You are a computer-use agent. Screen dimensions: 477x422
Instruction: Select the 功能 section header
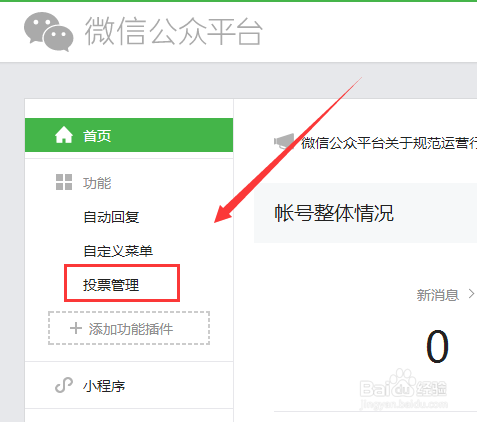97,183
